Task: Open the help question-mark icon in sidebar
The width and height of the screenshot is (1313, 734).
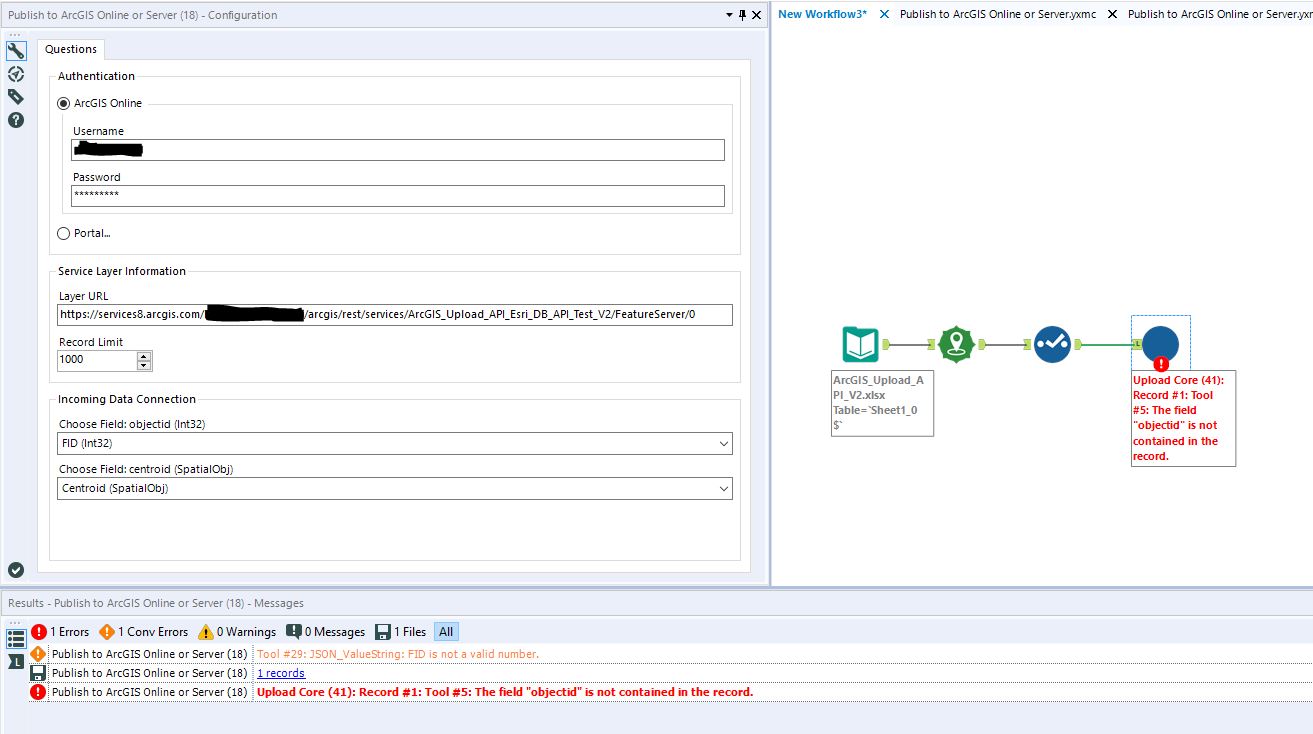Action: coord(16,120)
